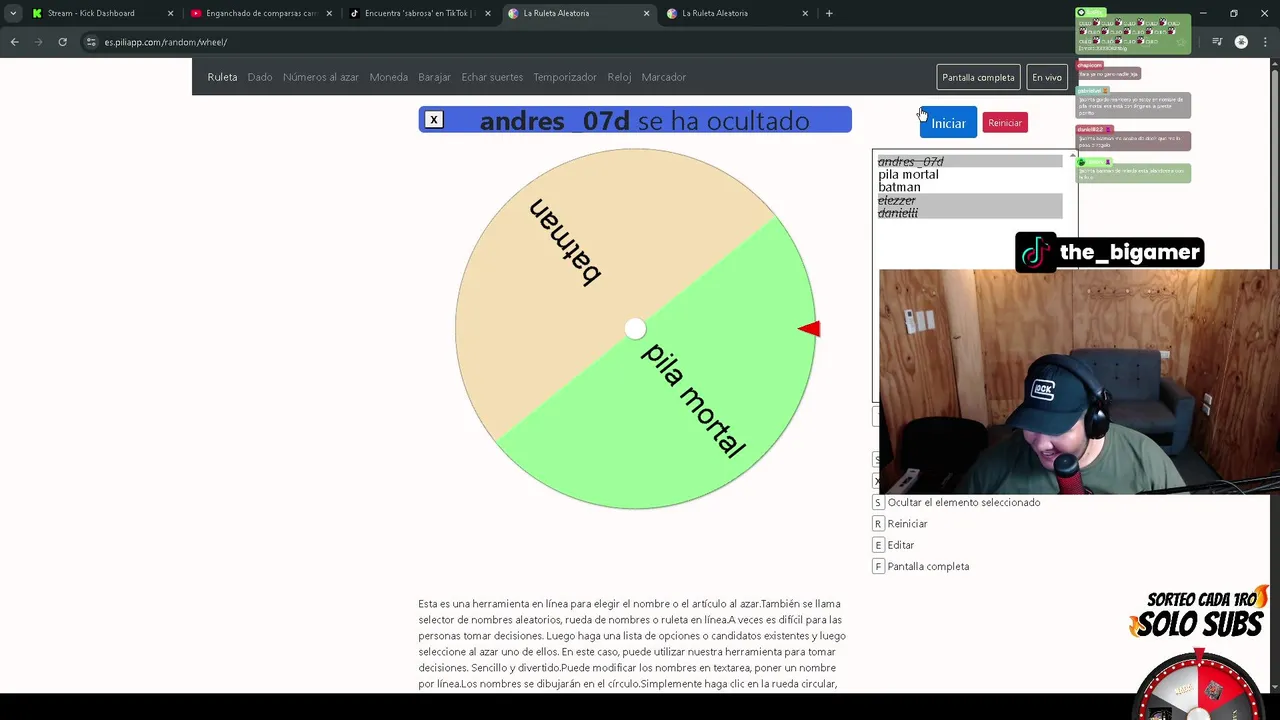This screenshot has width=1280, height=720.
Task: Click Pantalla completa shortcut label
Action: [928, 566]
